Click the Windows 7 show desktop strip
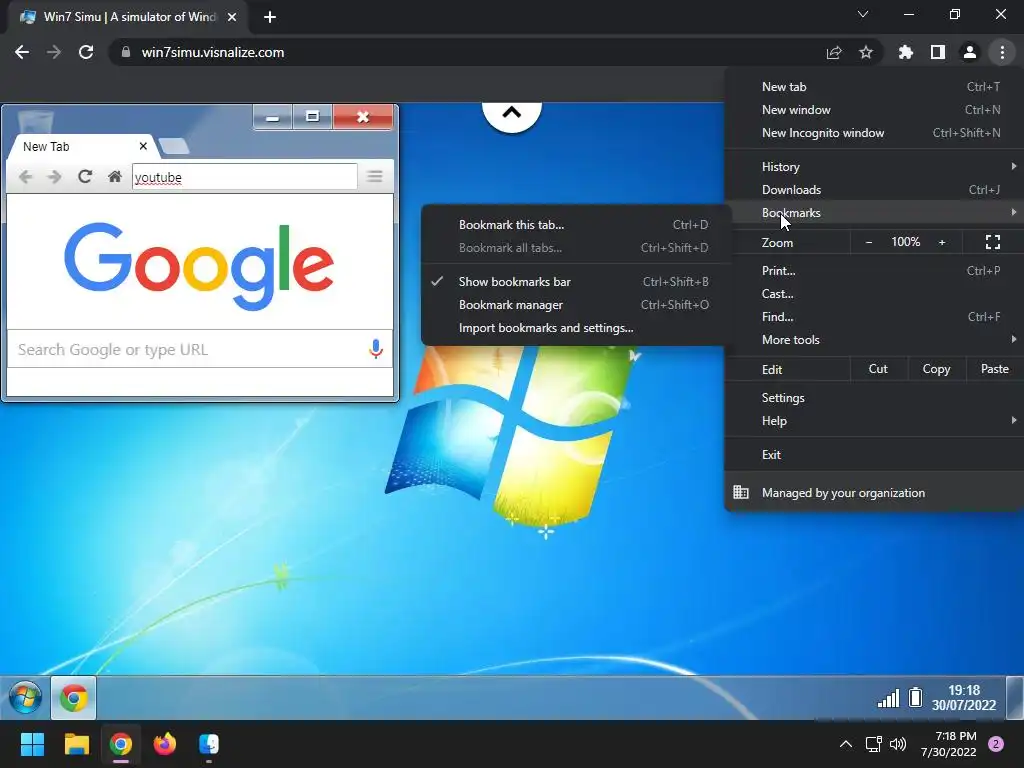The height and width of the screenshot is (768, 1024). (x=1014, y=697)
